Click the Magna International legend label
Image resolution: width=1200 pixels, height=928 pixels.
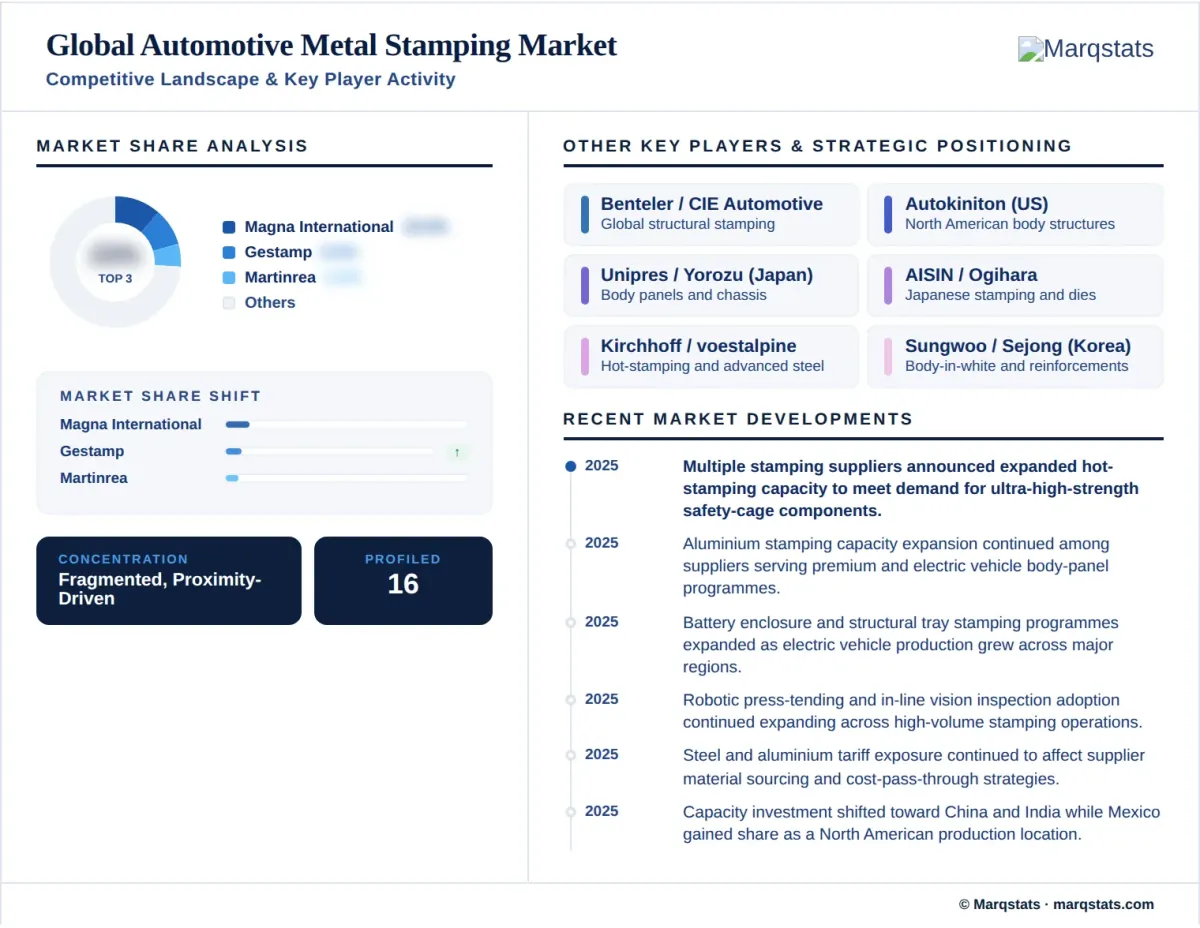pos(319,227)
